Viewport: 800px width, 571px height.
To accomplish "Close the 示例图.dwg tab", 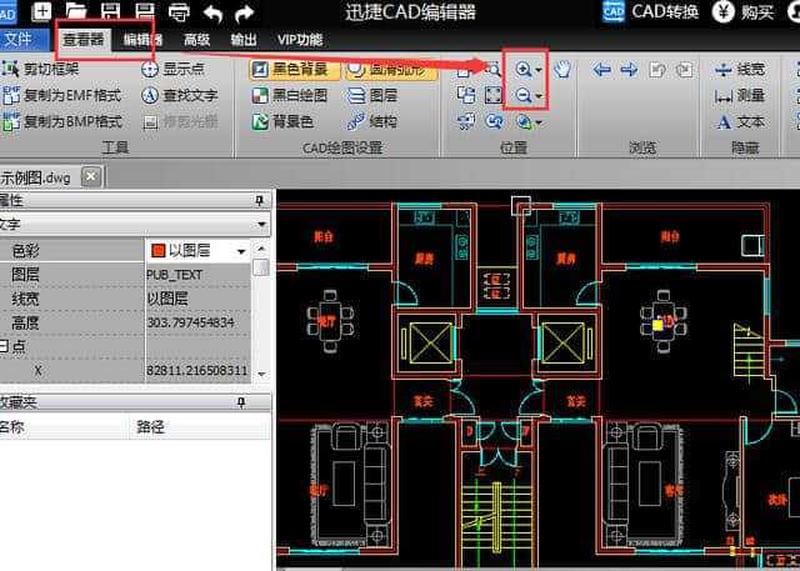I will tap(91, 177).
